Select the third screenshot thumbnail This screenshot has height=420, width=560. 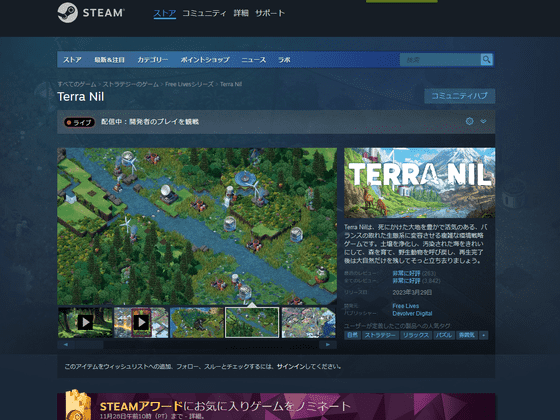coord(197,322)
